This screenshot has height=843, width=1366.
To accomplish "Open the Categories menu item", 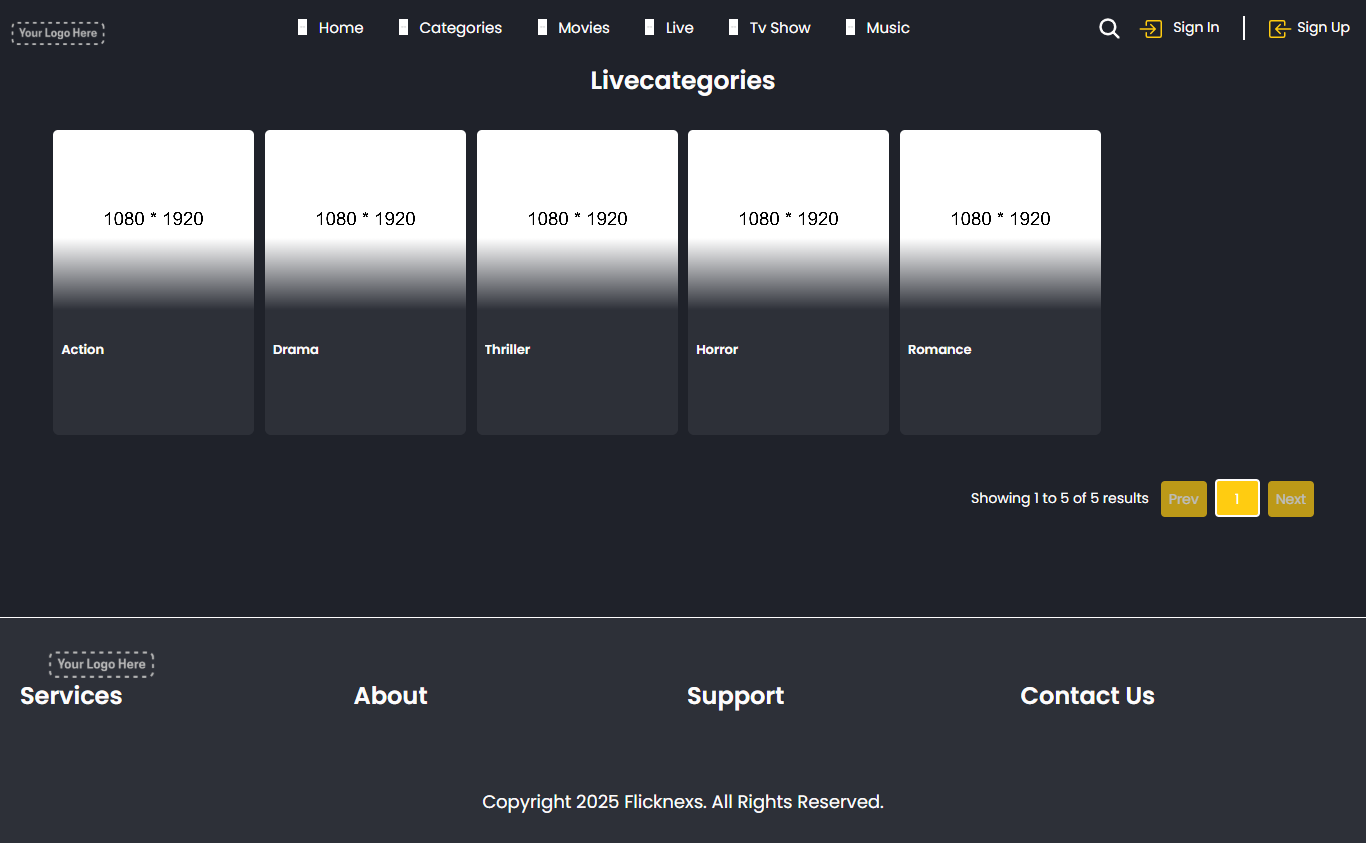I will point(460,28).
